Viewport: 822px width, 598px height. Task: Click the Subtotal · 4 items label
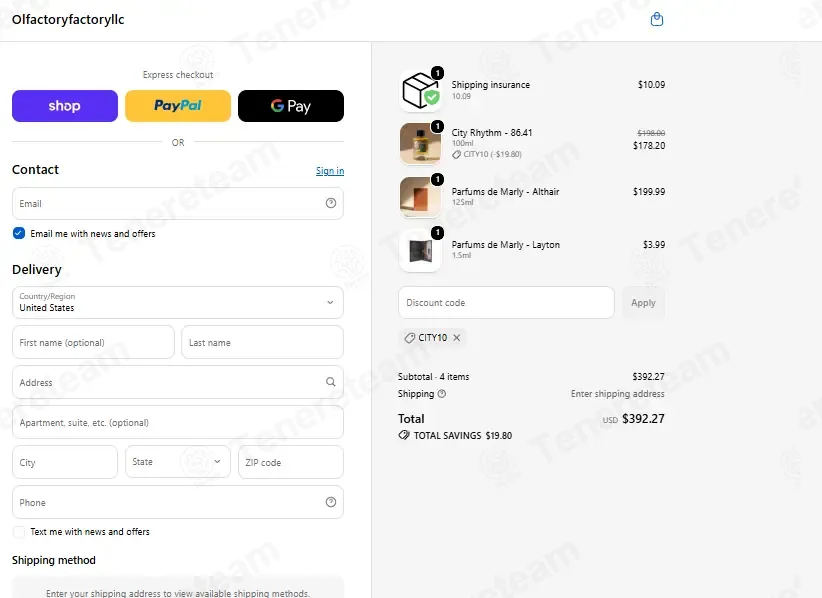[x=434, y=376]
